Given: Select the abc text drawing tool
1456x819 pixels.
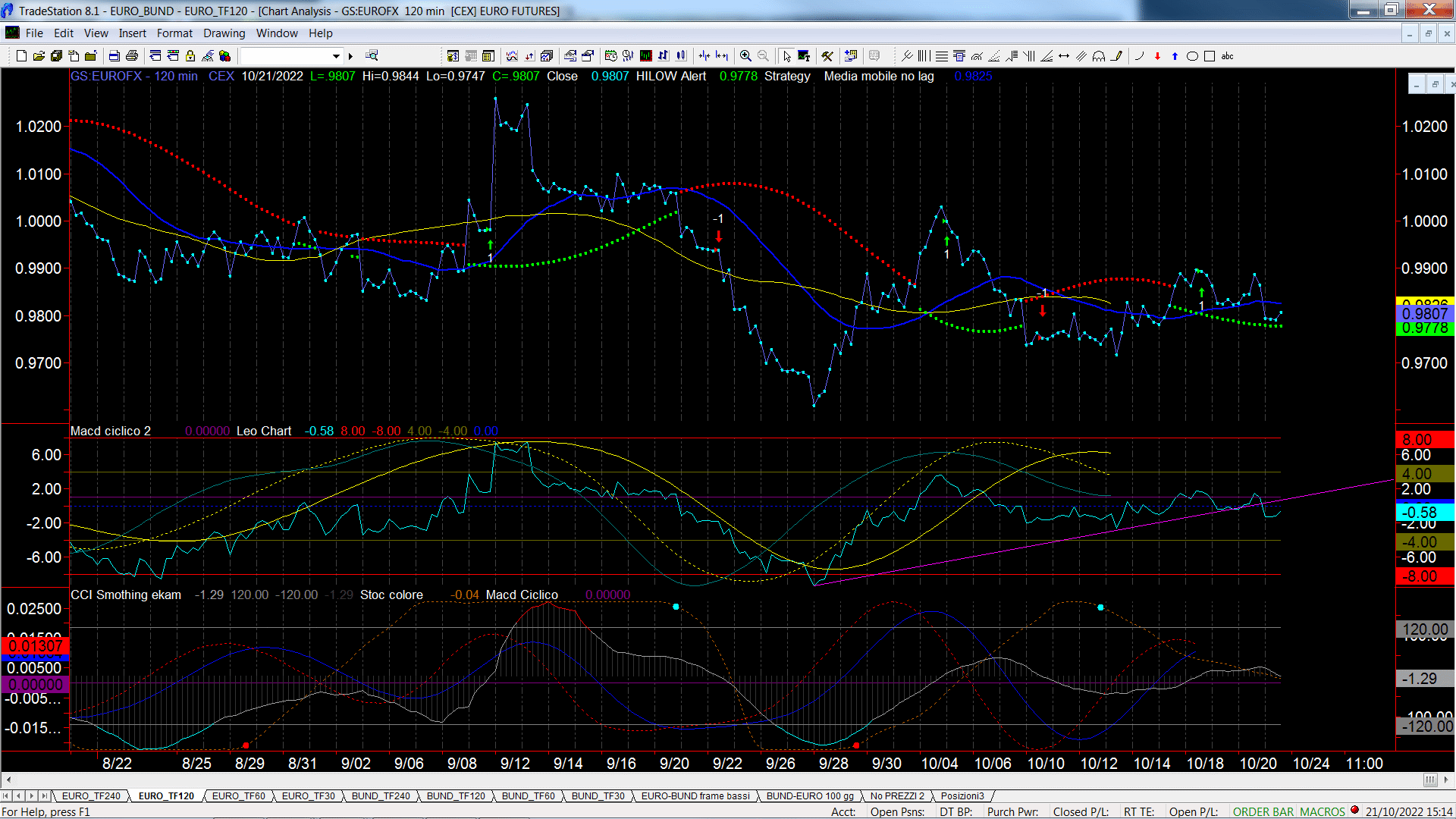Looking at the screenshot, I should point(1228,55).
